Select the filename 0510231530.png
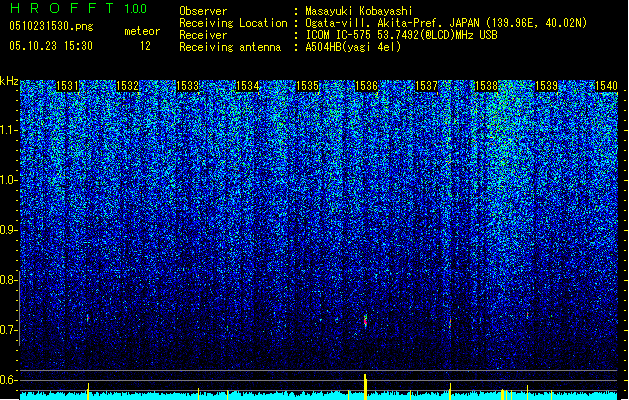Viewport: 629px width, 400px height. click(x=51, y=26)
